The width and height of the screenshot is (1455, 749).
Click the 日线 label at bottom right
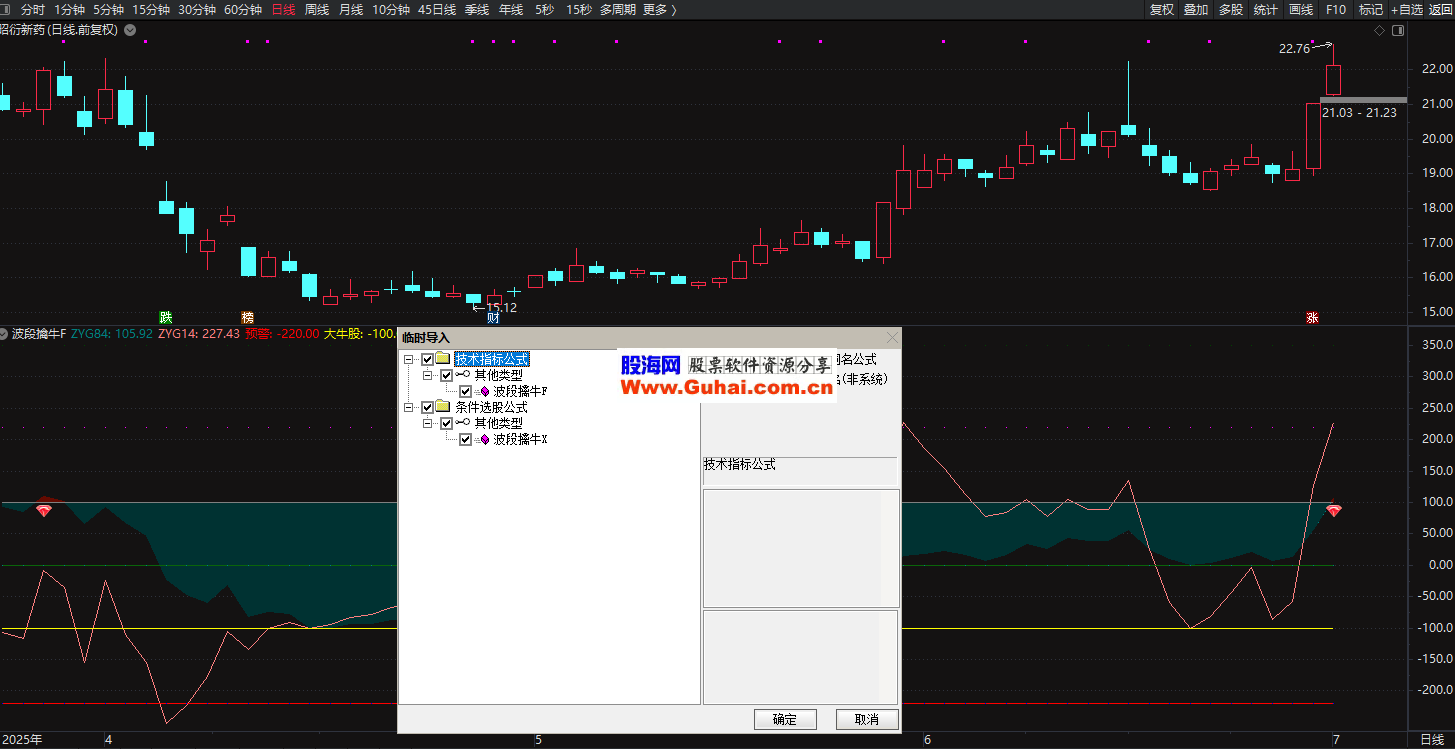[x=1432, y=740]
